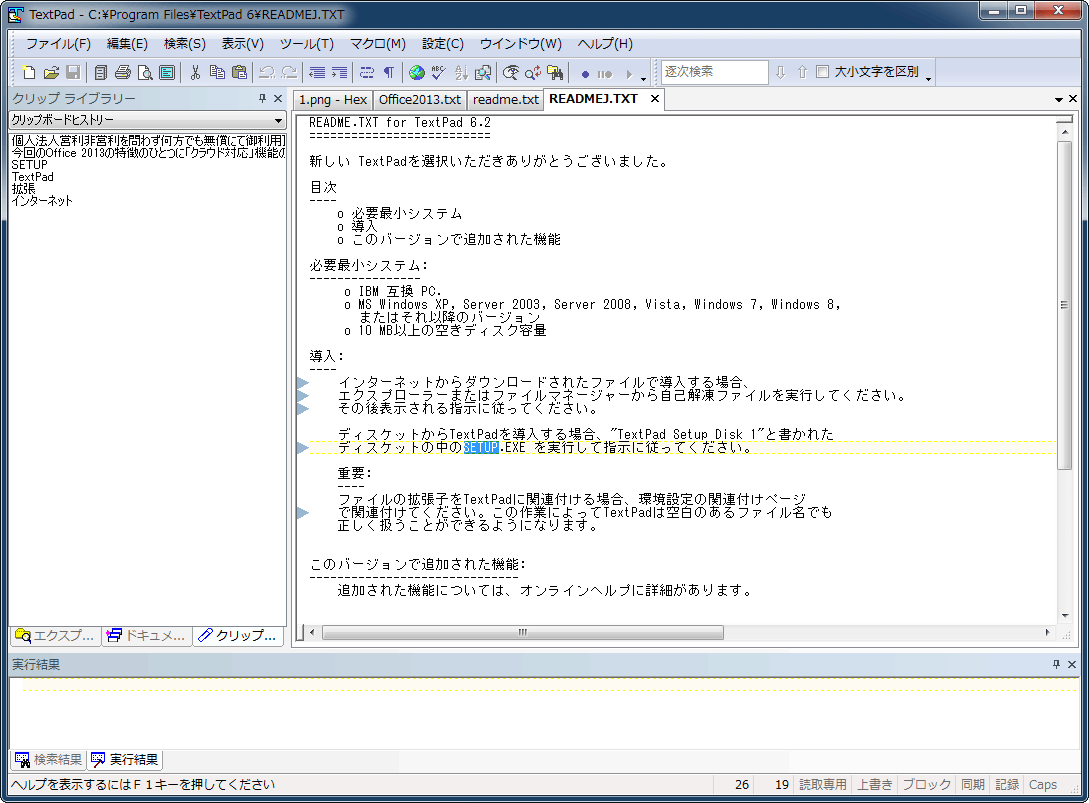The width and height of the screenshot is (1089, 803).
Task: Open the 検索(S) menu
Action: (185, 44)
